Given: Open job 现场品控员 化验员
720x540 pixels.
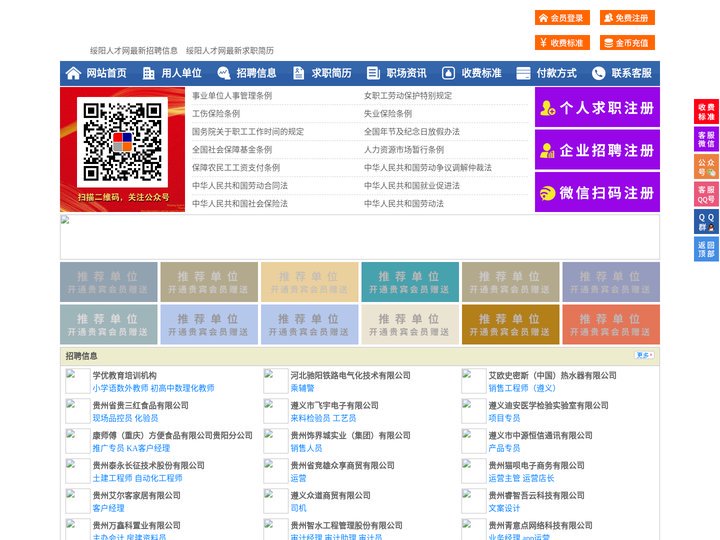Looking at the screenshot, I should (x=125, y=418).
